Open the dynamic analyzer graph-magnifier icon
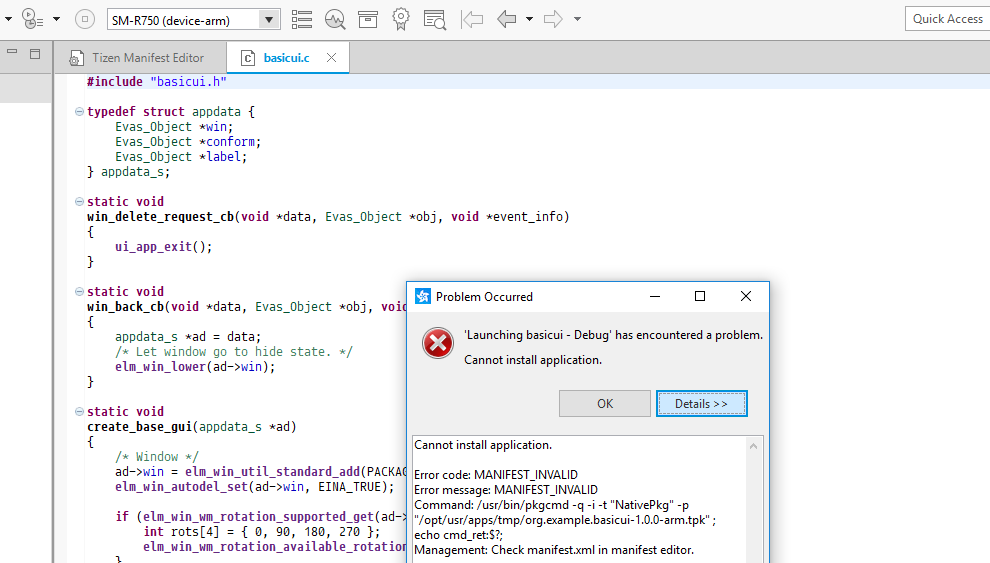The width and height of the screenshot is (990, 563). point(335,19)
